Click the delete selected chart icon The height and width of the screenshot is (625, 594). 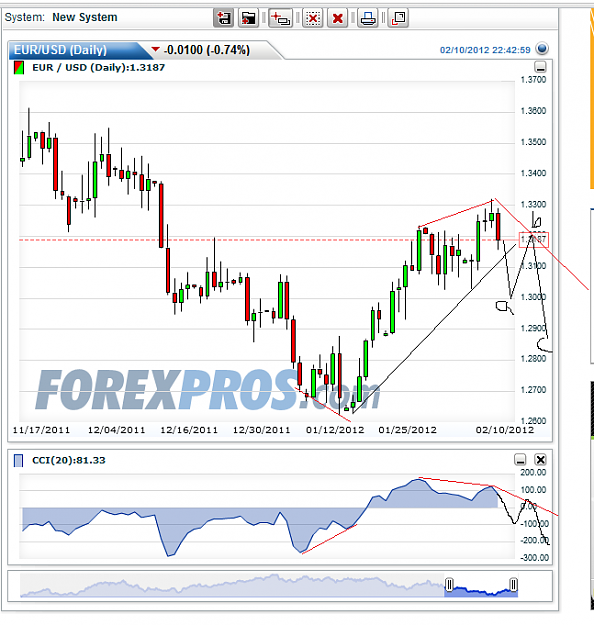313,18
